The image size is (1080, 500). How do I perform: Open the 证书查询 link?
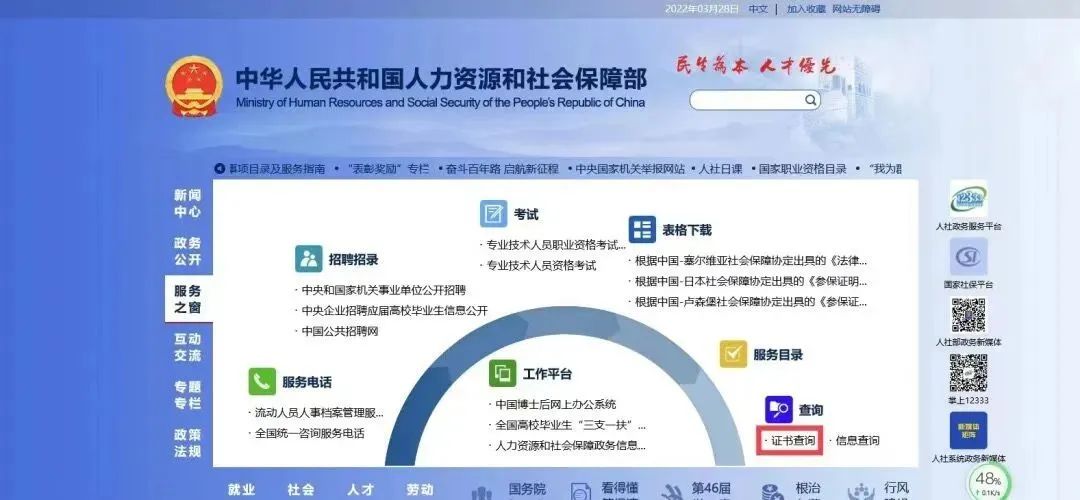(x=793, y=440)
